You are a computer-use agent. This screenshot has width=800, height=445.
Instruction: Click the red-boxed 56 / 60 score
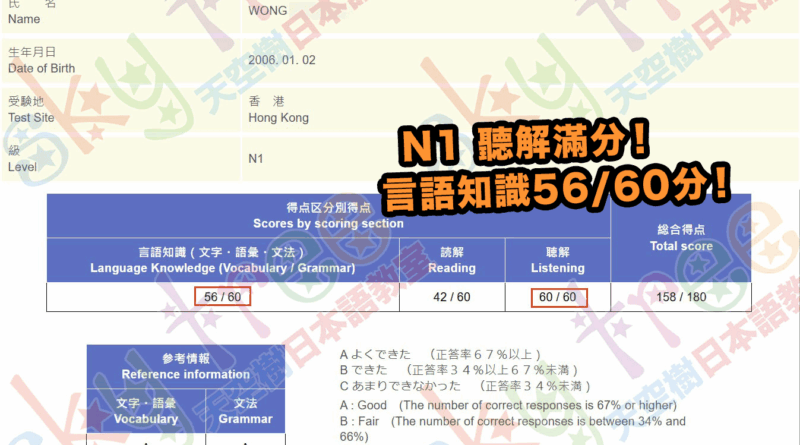pyautogui.click(x=223, y=297)
